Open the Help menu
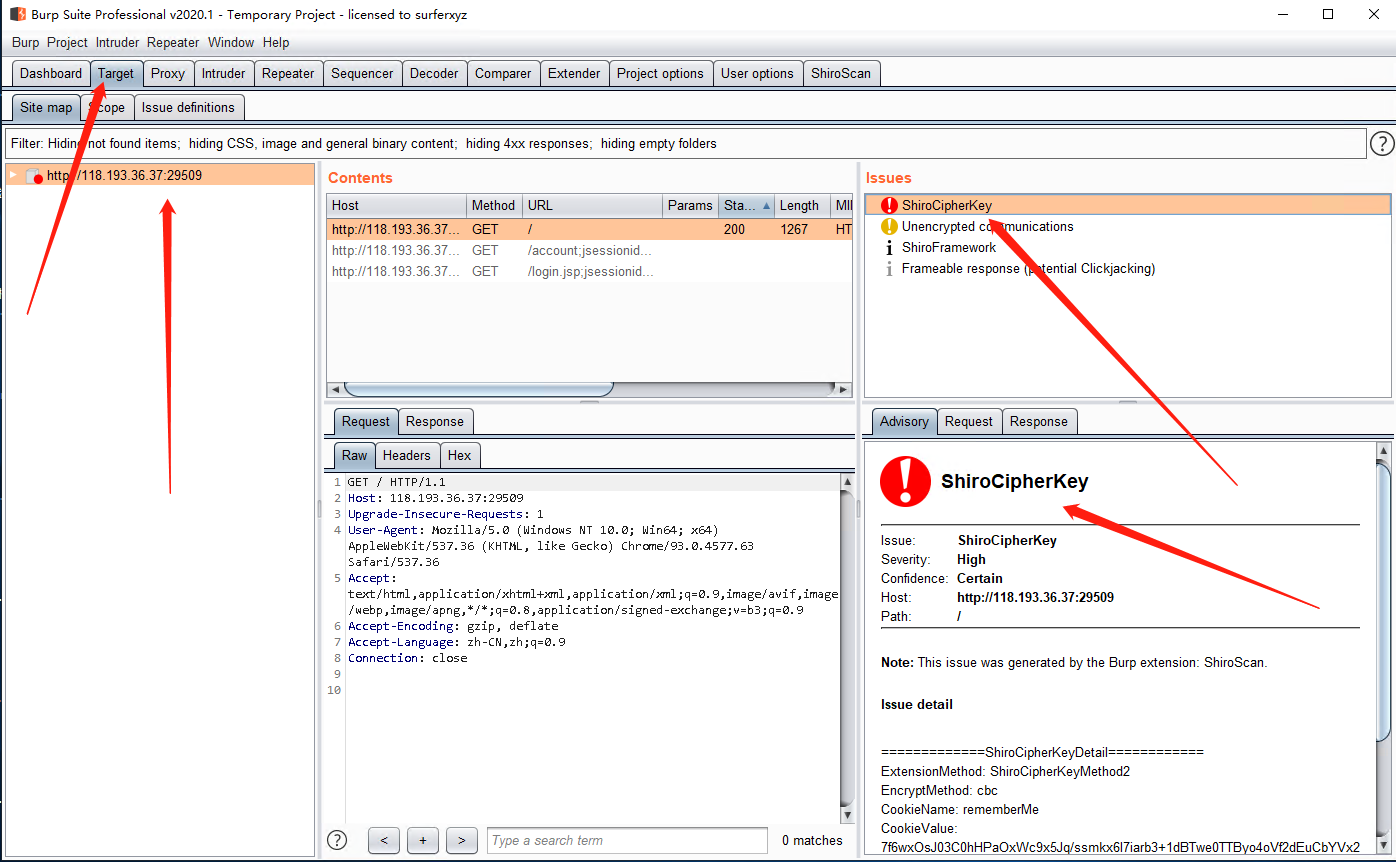This screenshot has height=862, width=1396. (x=276, y=42)
